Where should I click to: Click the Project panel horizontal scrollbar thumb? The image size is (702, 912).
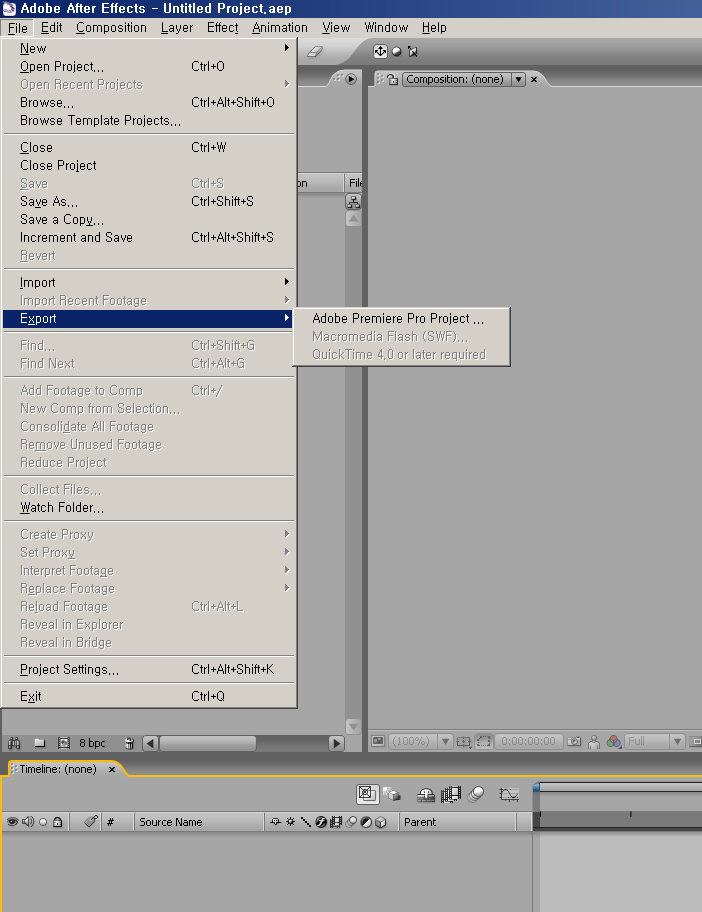point(208,743)
